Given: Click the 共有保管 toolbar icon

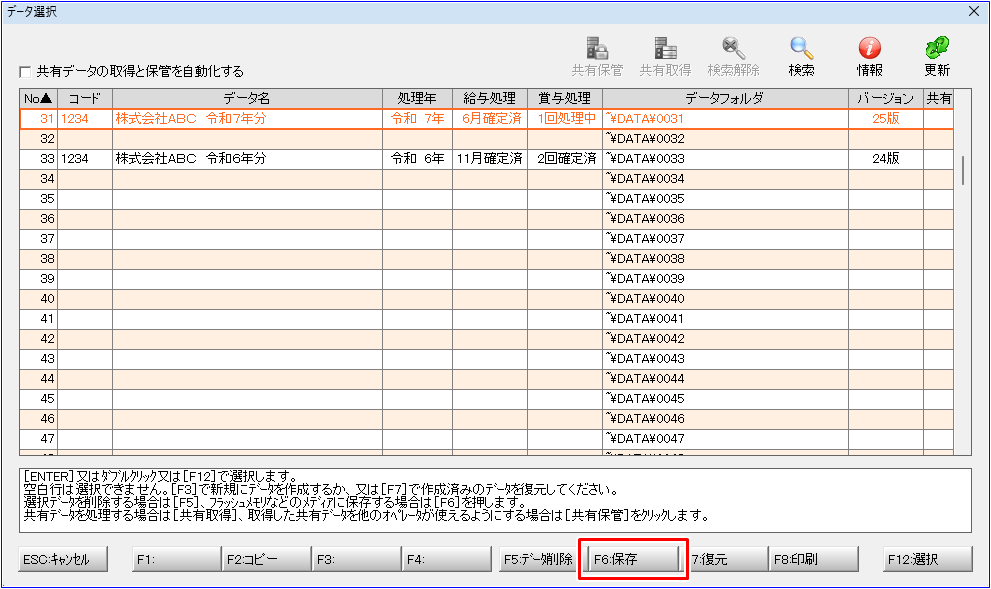Looking at the screenshot, I should pyautogui.click(x=597, y=56).
